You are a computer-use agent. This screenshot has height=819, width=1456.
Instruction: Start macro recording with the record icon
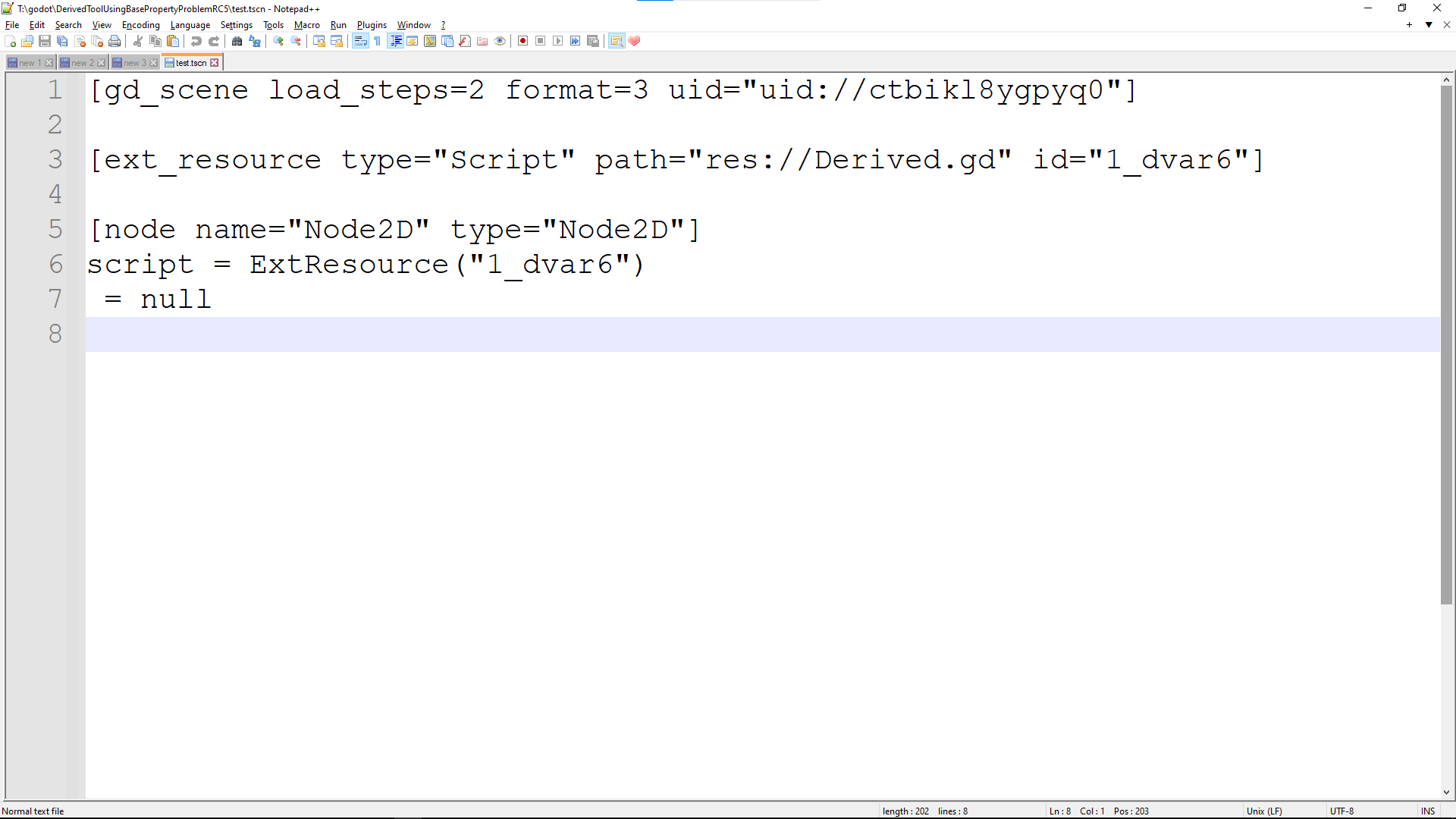(522, 41)
